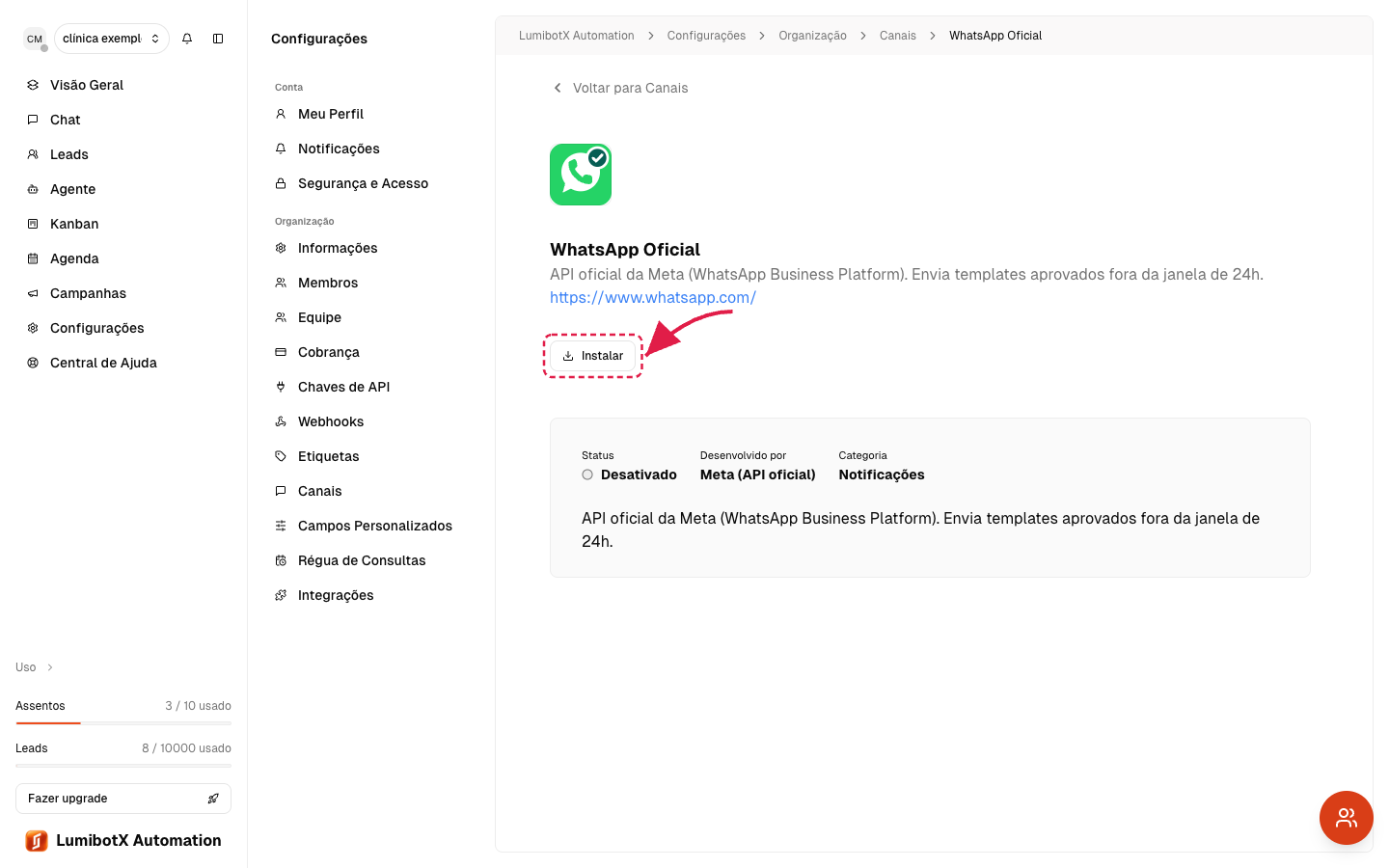Click the Fazer upgrade button
Image resolution: width=1389 pixels, height=868 pixels.
tap(123, 799)
